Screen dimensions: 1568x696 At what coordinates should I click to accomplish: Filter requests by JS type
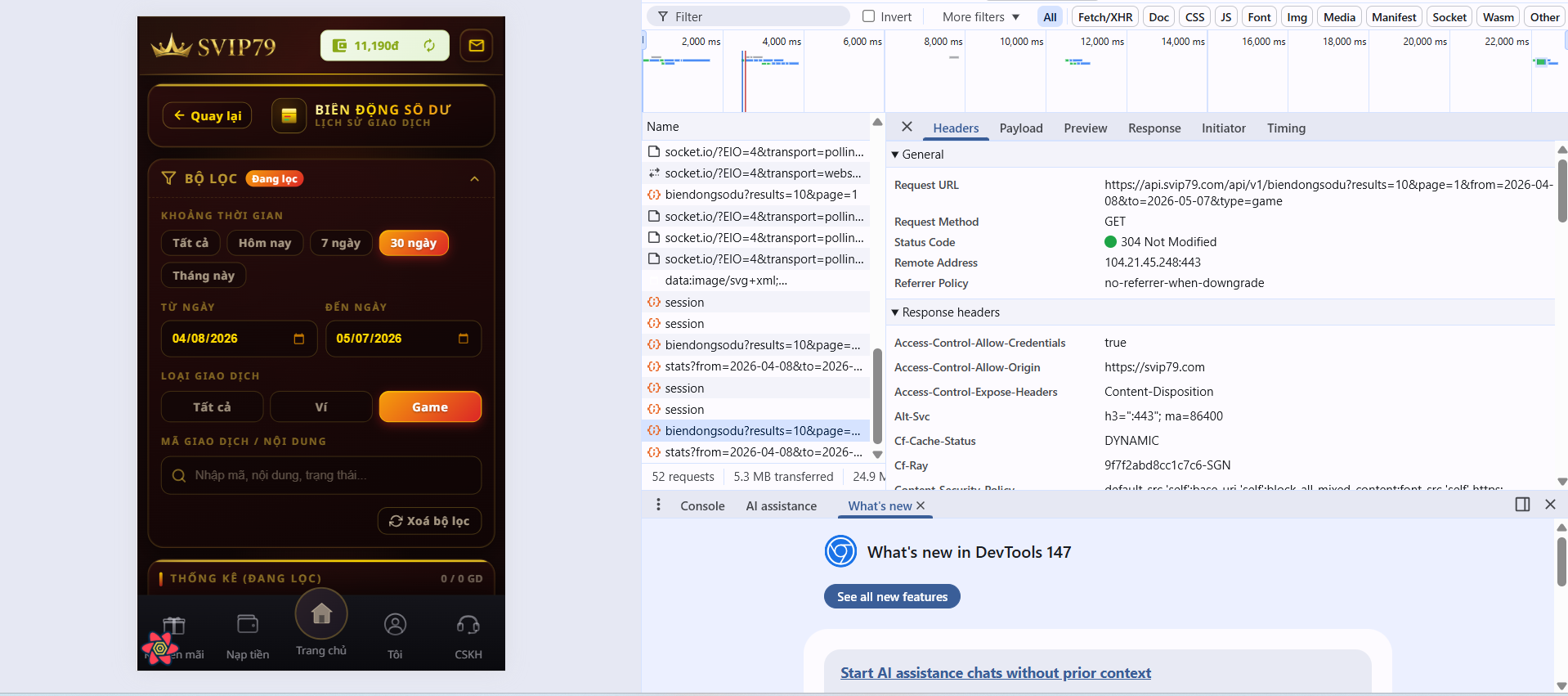point(1225,16)
